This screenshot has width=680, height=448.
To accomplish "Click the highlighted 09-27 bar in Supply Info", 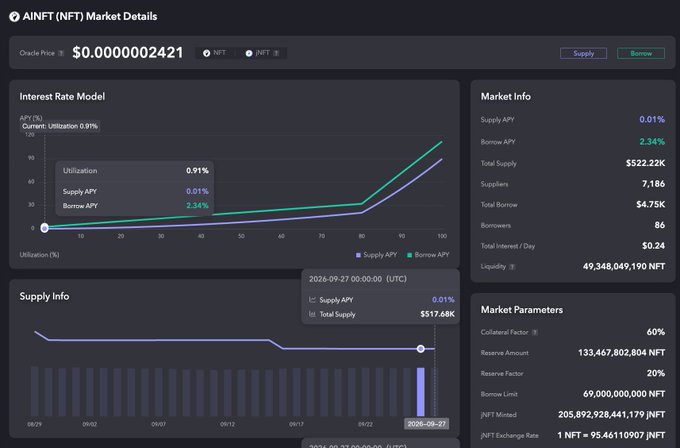I will tap(421, 392).
